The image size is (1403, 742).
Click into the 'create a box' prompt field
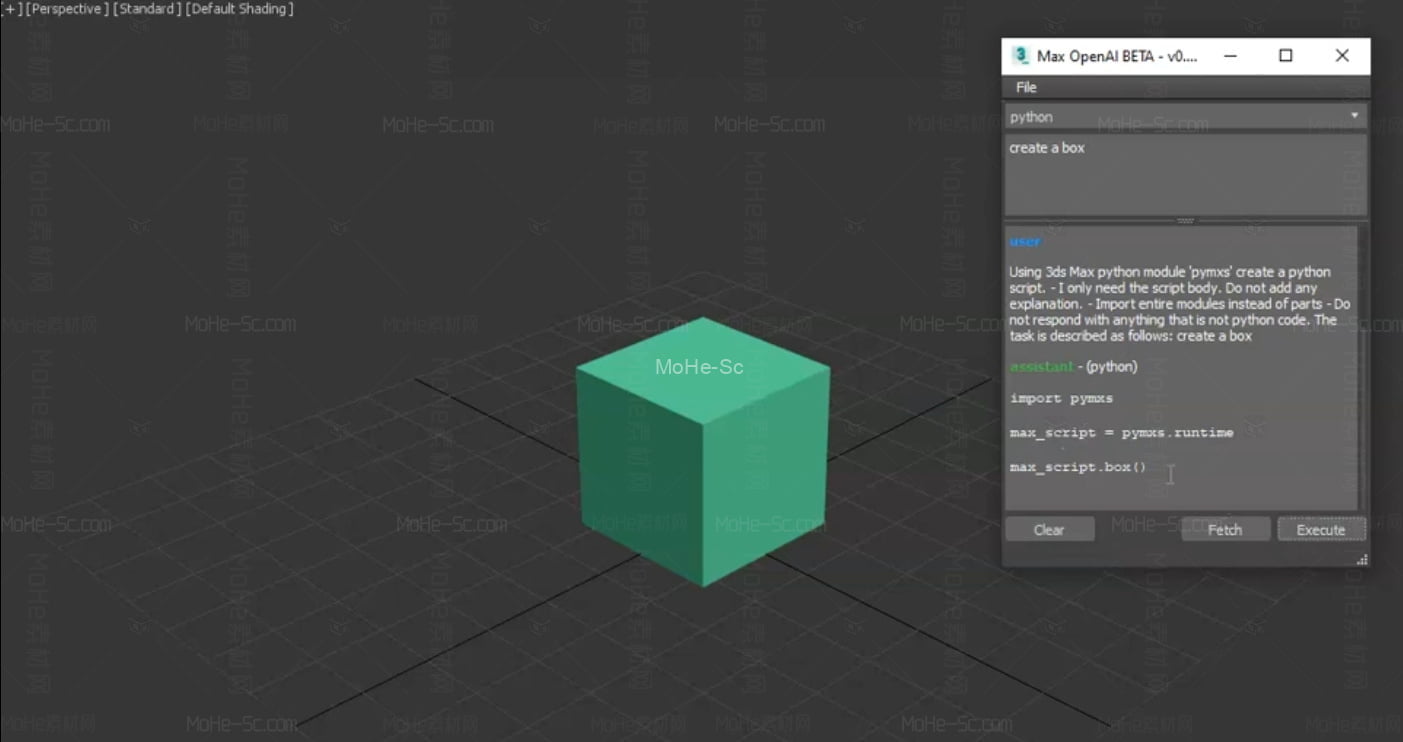(1185, 175)
